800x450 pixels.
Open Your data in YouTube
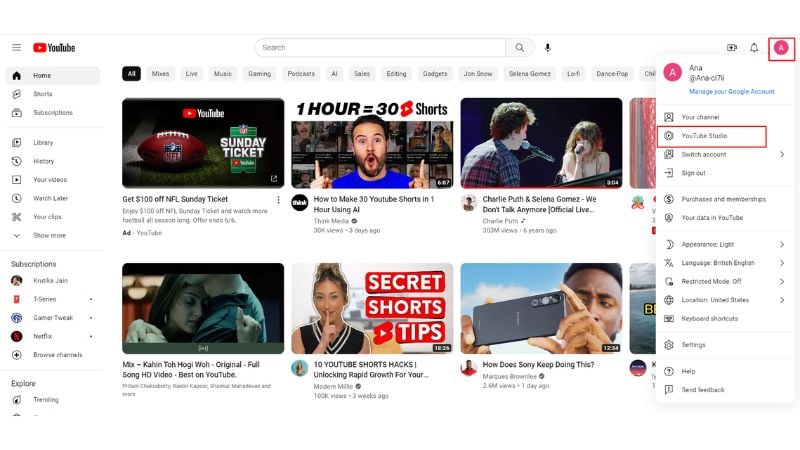click(725, 217)
